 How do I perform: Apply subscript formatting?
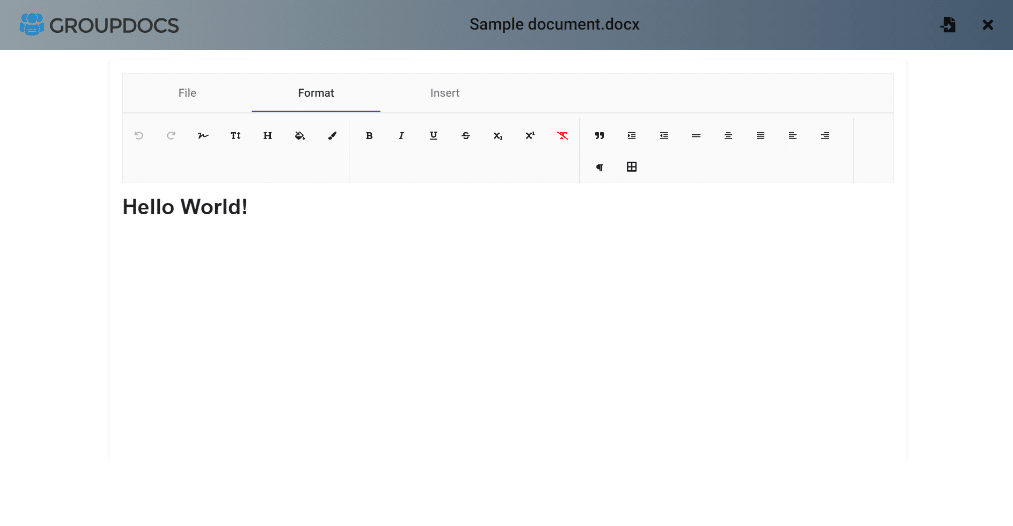tap(498, 136)
